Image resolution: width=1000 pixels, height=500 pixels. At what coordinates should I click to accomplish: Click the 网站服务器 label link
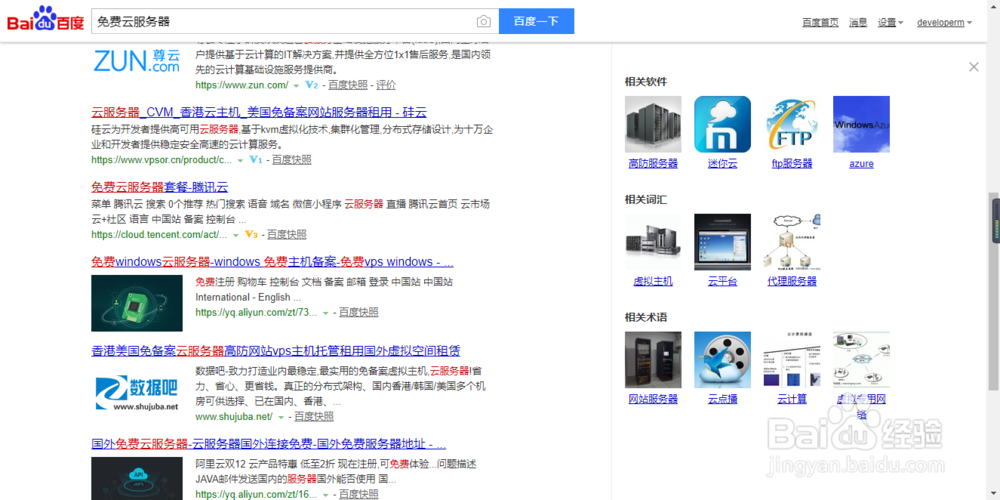pos(653,399)
